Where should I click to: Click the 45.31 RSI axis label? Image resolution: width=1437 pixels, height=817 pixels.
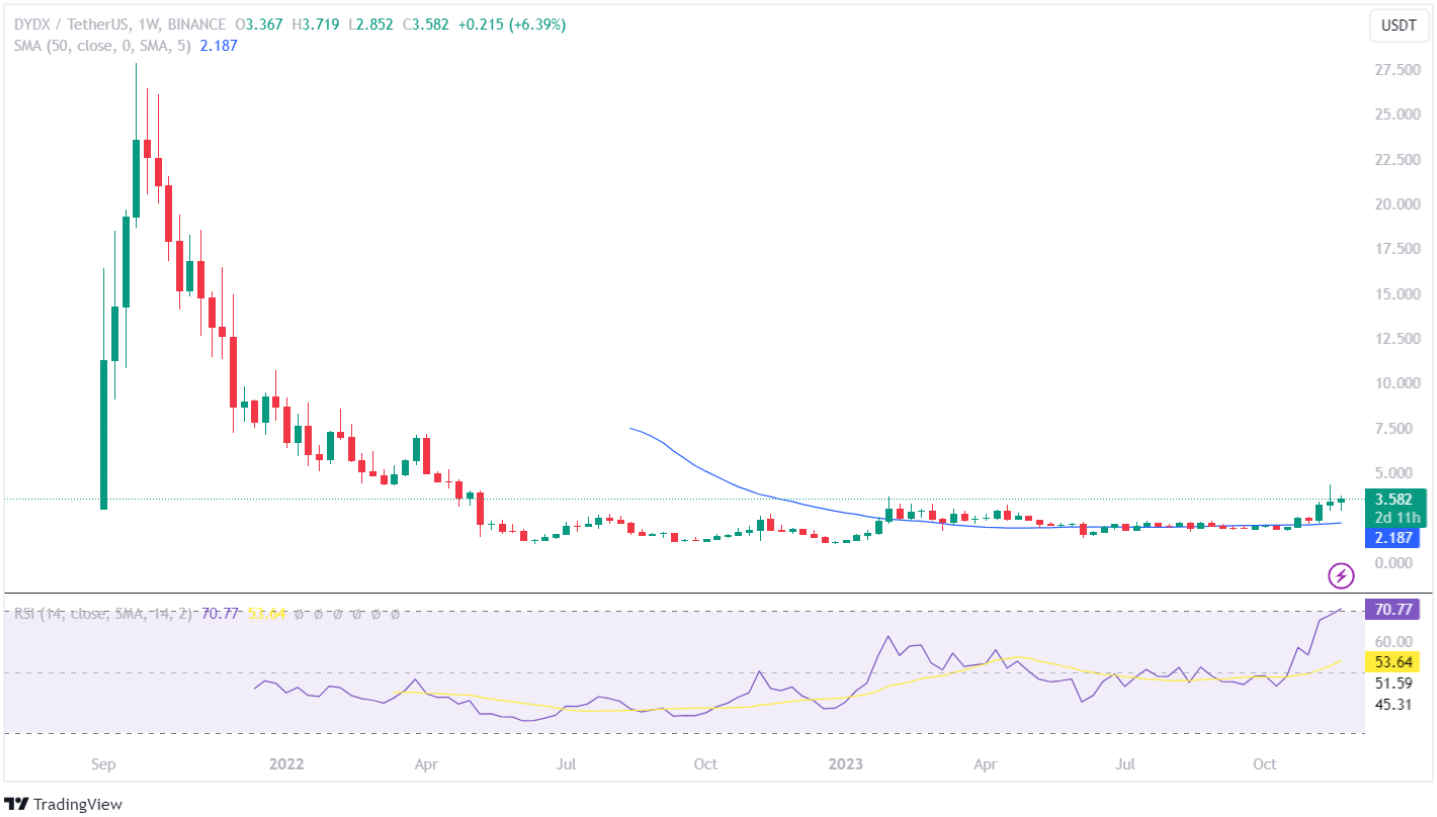tap(1393, 705)
